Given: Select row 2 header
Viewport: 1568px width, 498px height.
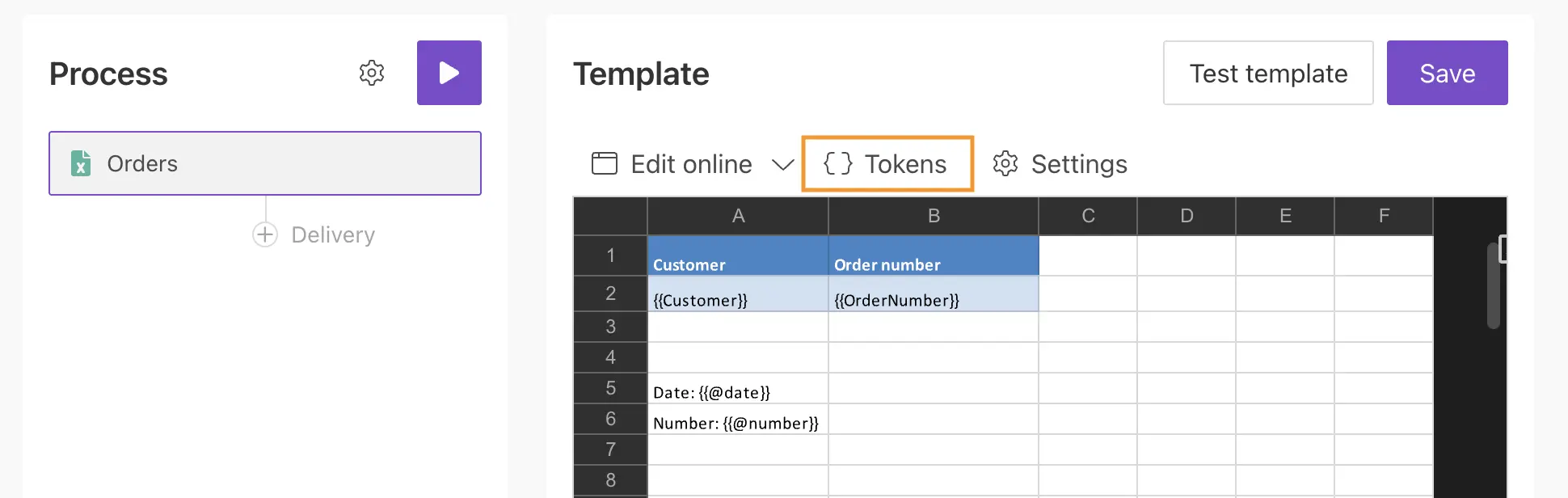Looking at the screenshot, I should click(610, 293).
